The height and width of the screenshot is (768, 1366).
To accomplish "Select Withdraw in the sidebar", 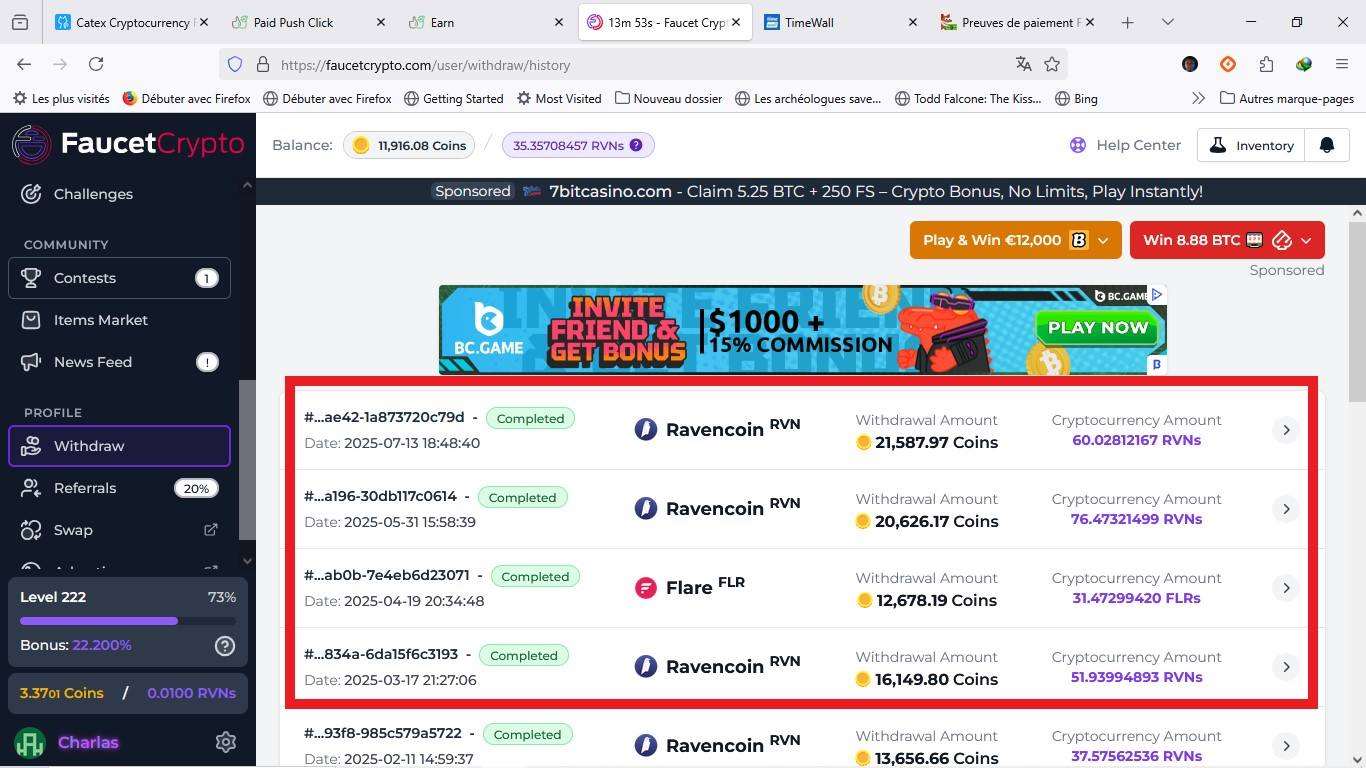I will pos(120,446).
